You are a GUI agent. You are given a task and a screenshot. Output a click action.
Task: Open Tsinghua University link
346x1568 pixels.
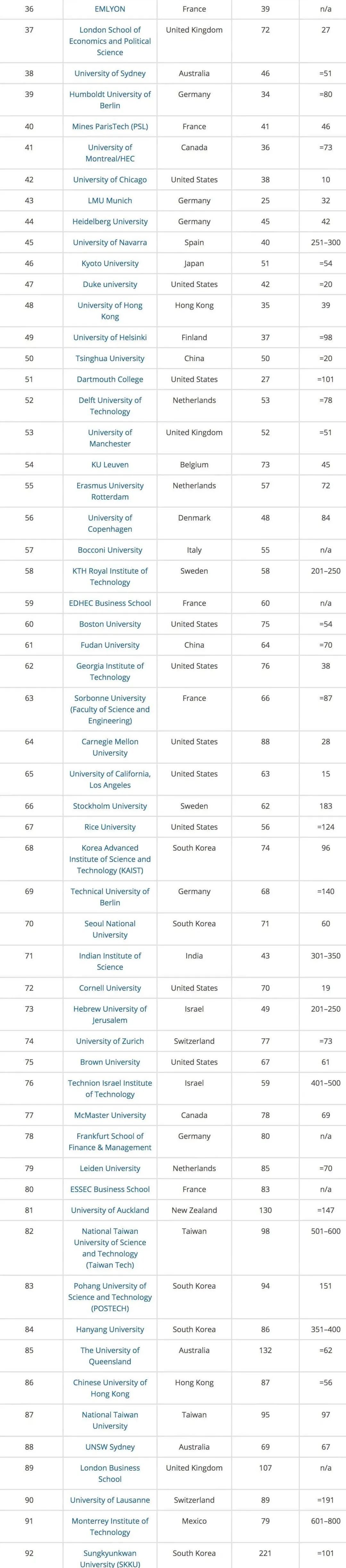(x=110, y=358)
